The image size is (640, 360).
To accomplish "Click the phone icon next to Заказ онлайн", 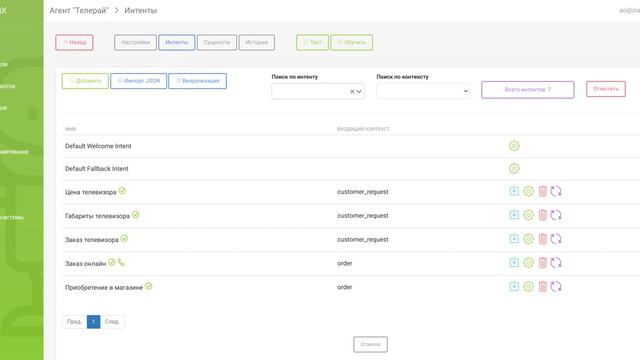I will click(x=121, y=262).
